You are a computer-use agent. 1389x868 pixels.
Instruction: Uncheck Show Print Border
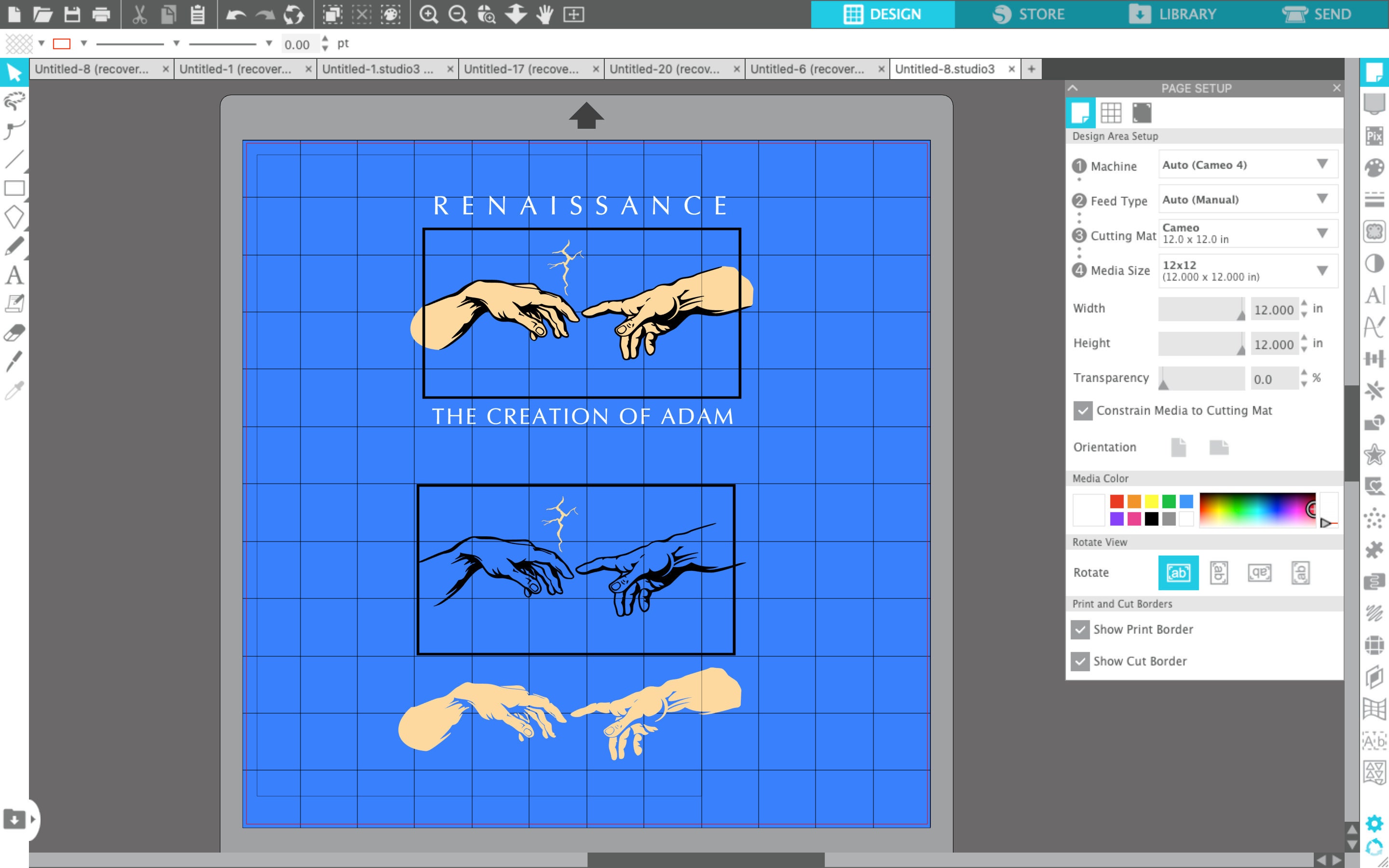pos(1080,629)
